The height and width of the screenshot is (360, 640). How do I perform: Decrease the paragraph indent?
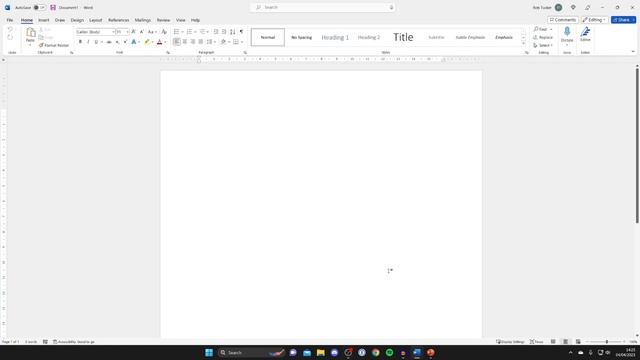click(216, 32)
